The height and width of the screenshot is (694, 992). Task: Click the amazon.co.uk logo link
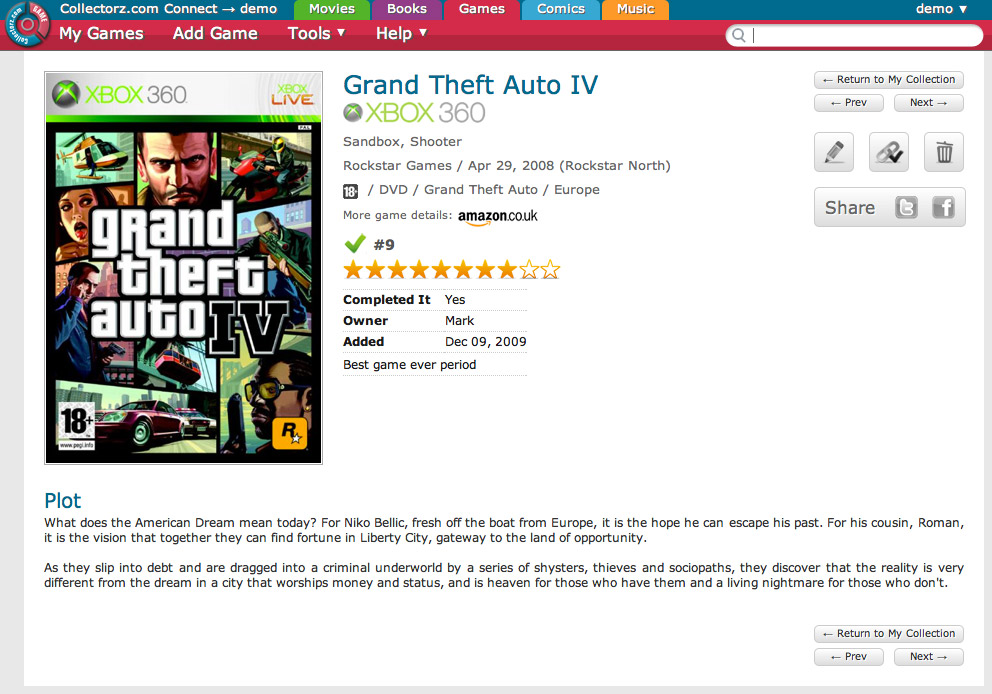coord(497,216)
